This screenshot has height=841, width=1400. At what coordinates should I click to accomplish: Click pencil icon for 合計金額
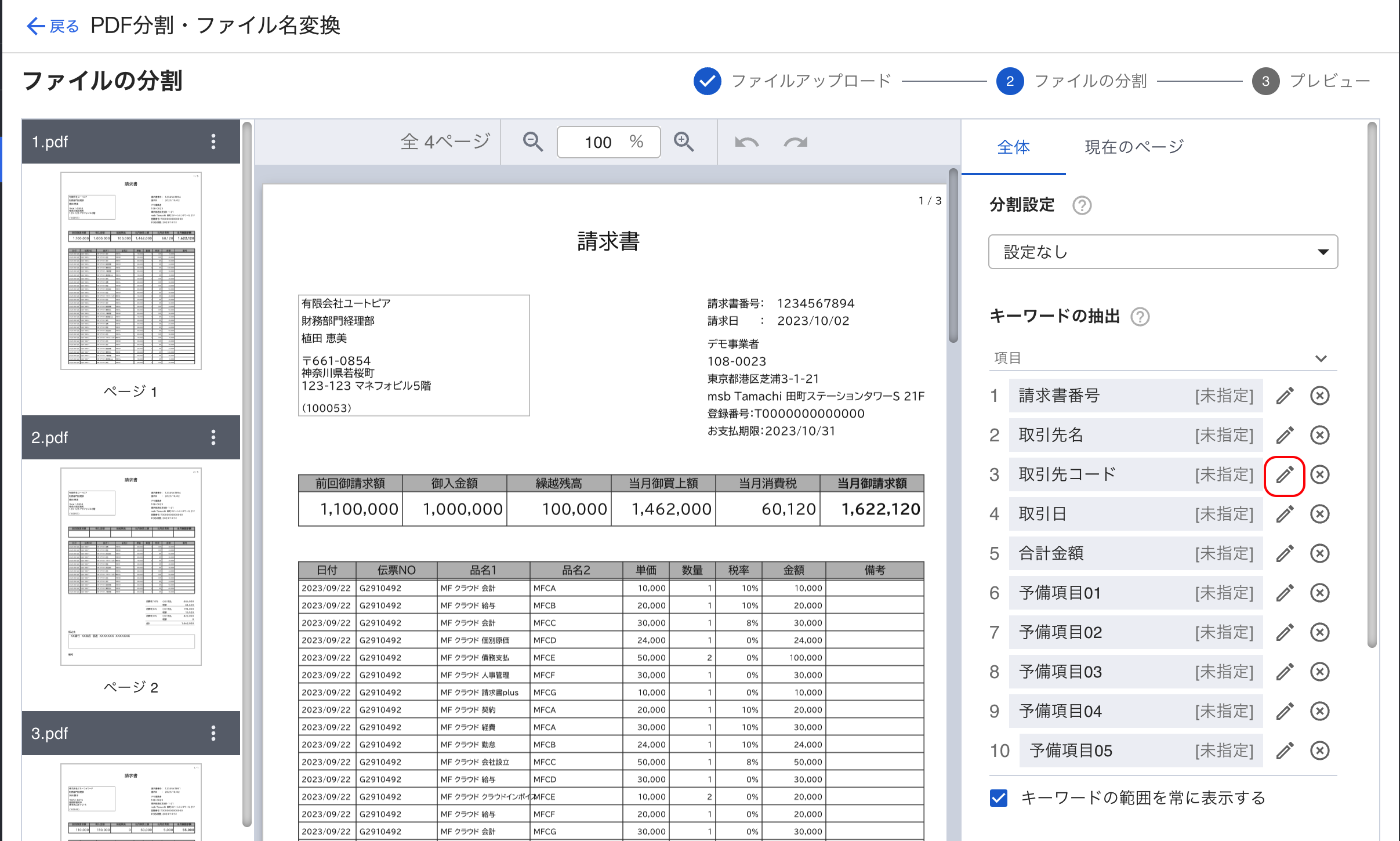[1285, 553]
